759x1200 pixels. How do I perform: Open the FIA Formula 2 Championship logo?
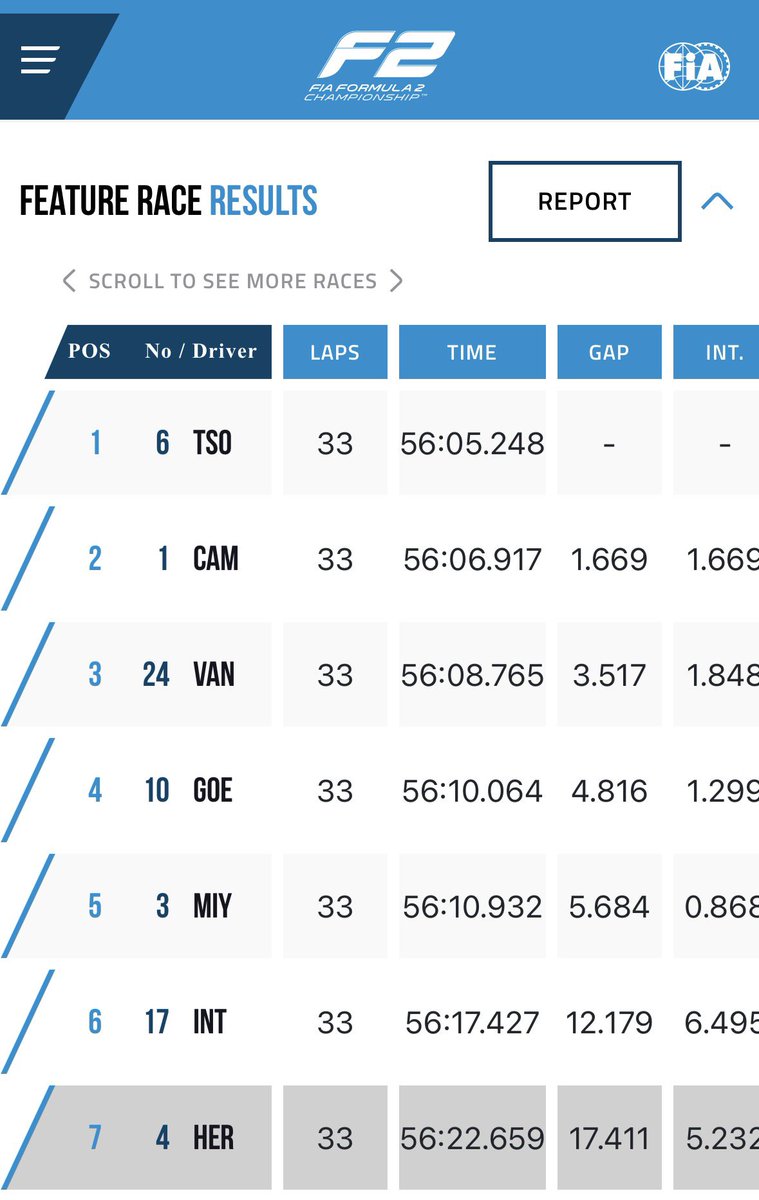pos(380,66)
